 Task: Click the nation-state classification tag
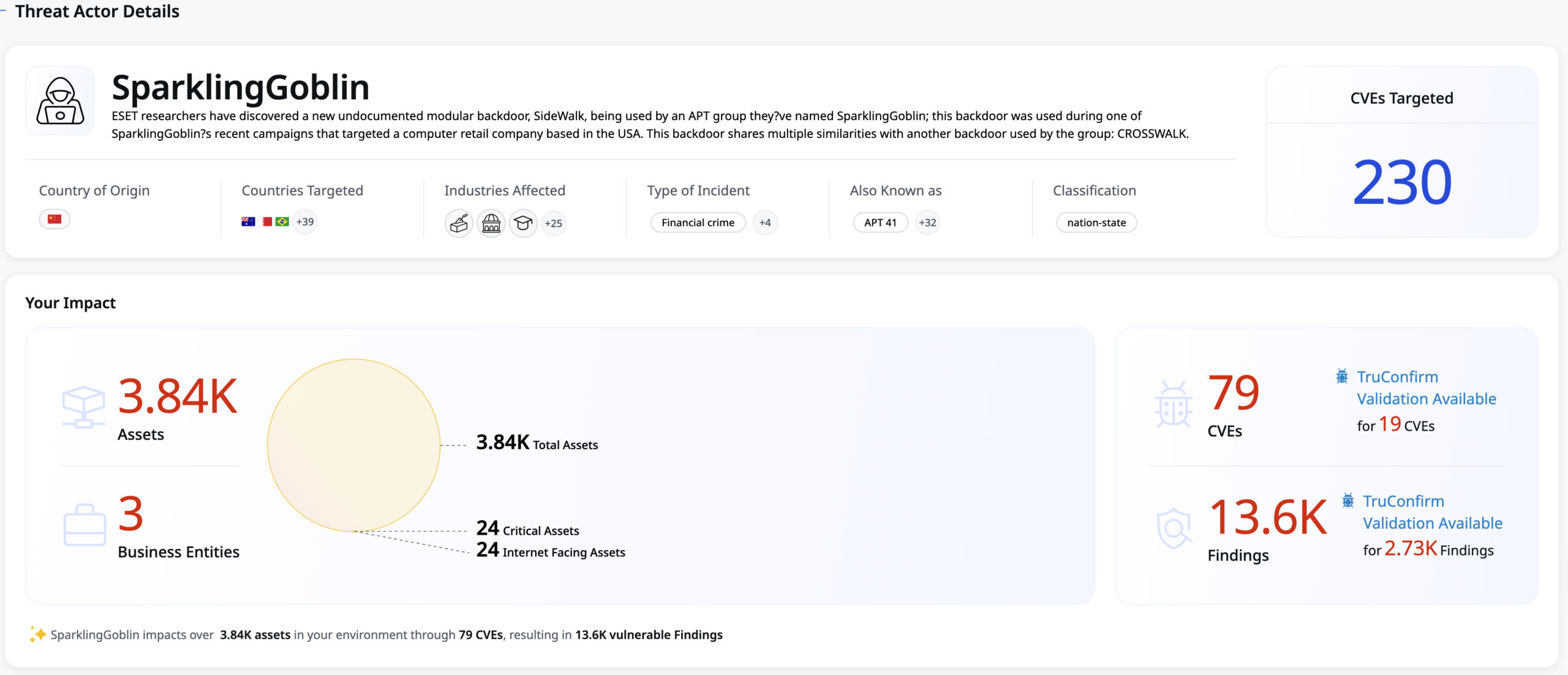click(x=1096, y=223)
